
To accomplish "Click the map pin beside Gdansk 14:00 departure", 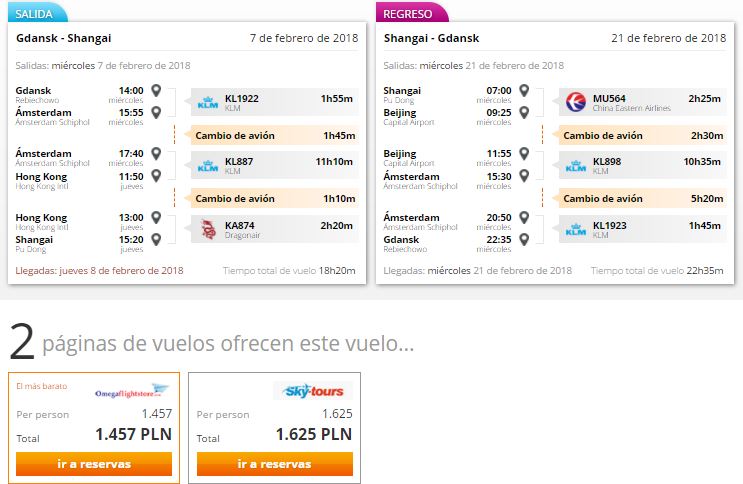I will pyautogui.click(x=156, y=90).
